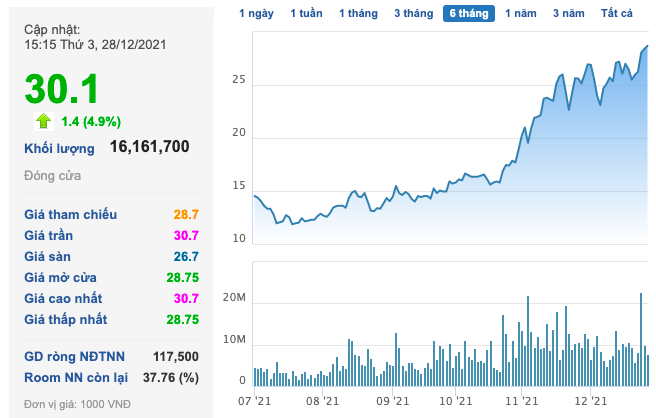Click the price line peak at chart's right end
The height and width of the screenshot is (418, 656).
(647, 46)
